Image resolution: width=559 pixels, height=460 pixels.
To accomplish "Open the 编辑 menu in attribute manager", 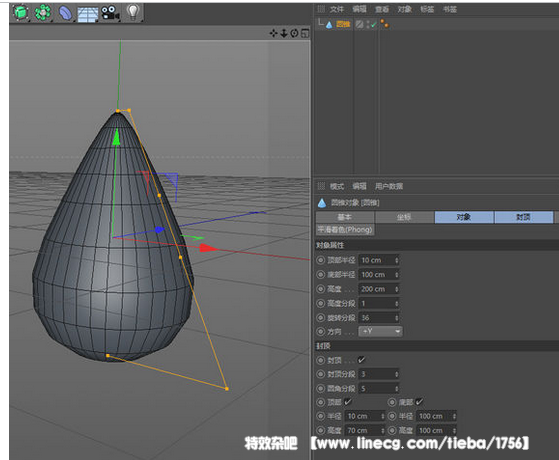I will 359,186.
